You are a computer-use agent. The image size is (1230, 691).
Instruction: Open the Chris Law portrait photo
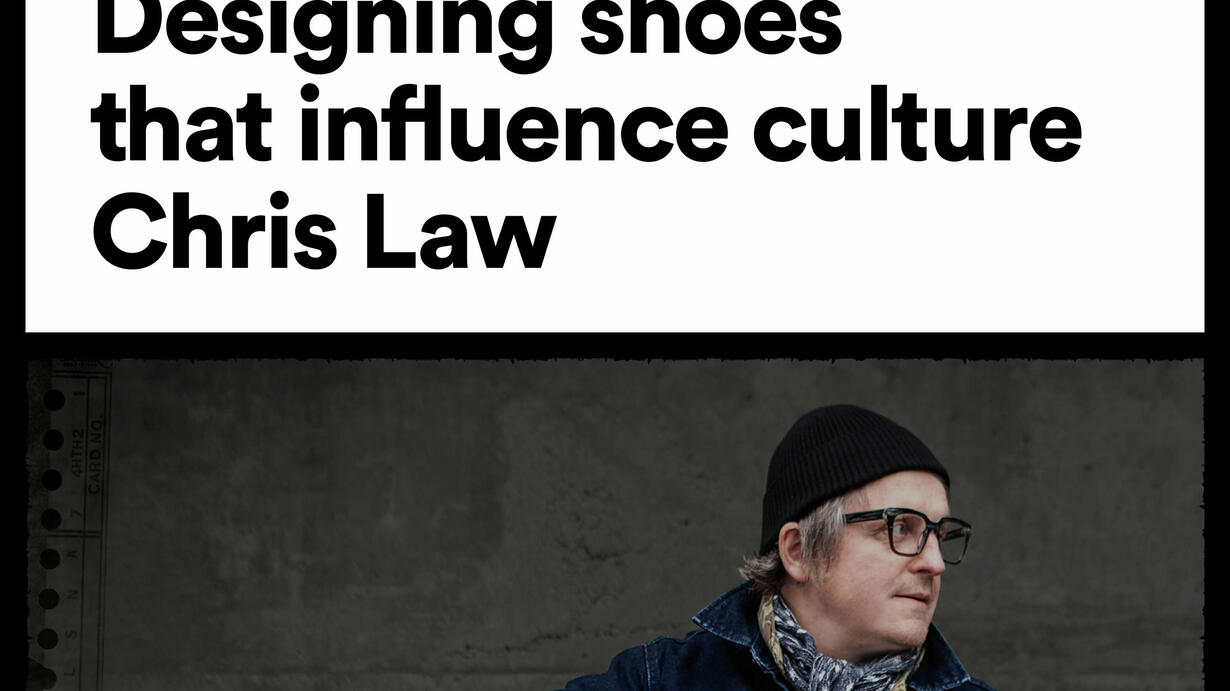pos(615,525)
